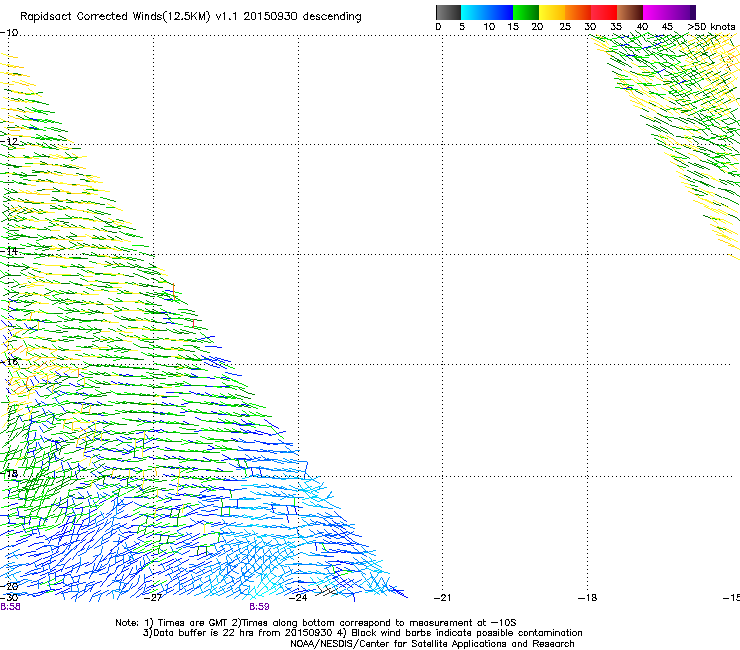The image size is (740, 650).
Task: Click the black contaminated wind barb near -24
Action: pyautogui.click(x=326, y=590)
